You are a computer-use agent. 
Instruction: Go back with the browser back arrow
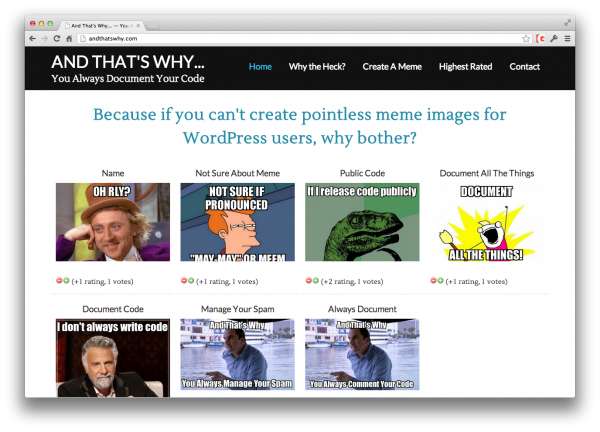click(33, 39)
